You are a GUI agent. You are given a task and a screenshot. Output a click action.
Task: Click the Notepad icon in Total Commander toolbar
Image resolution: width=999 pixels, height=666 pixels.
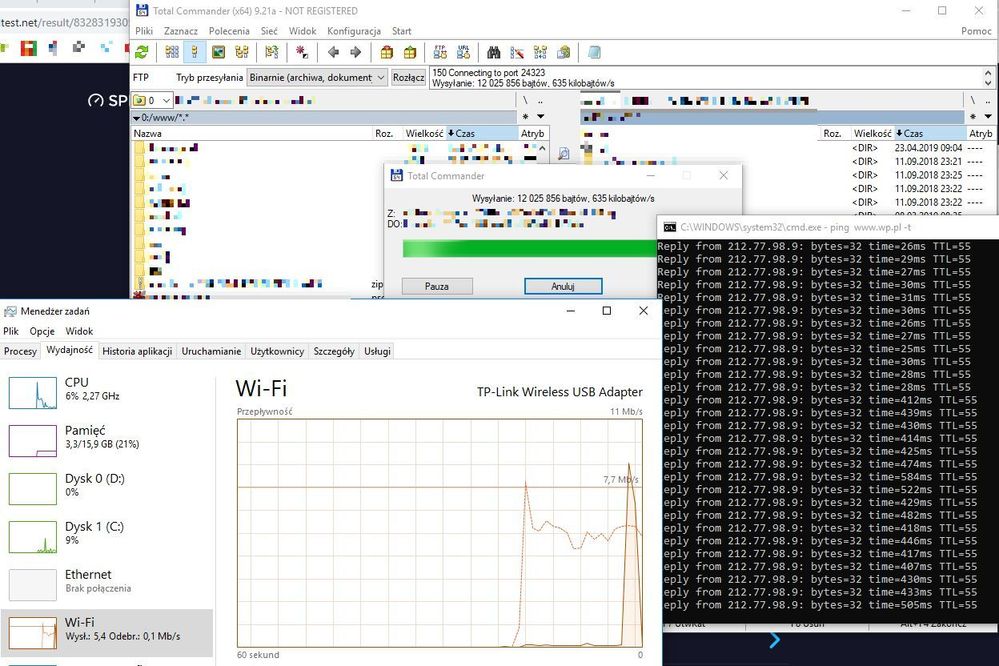594,52
